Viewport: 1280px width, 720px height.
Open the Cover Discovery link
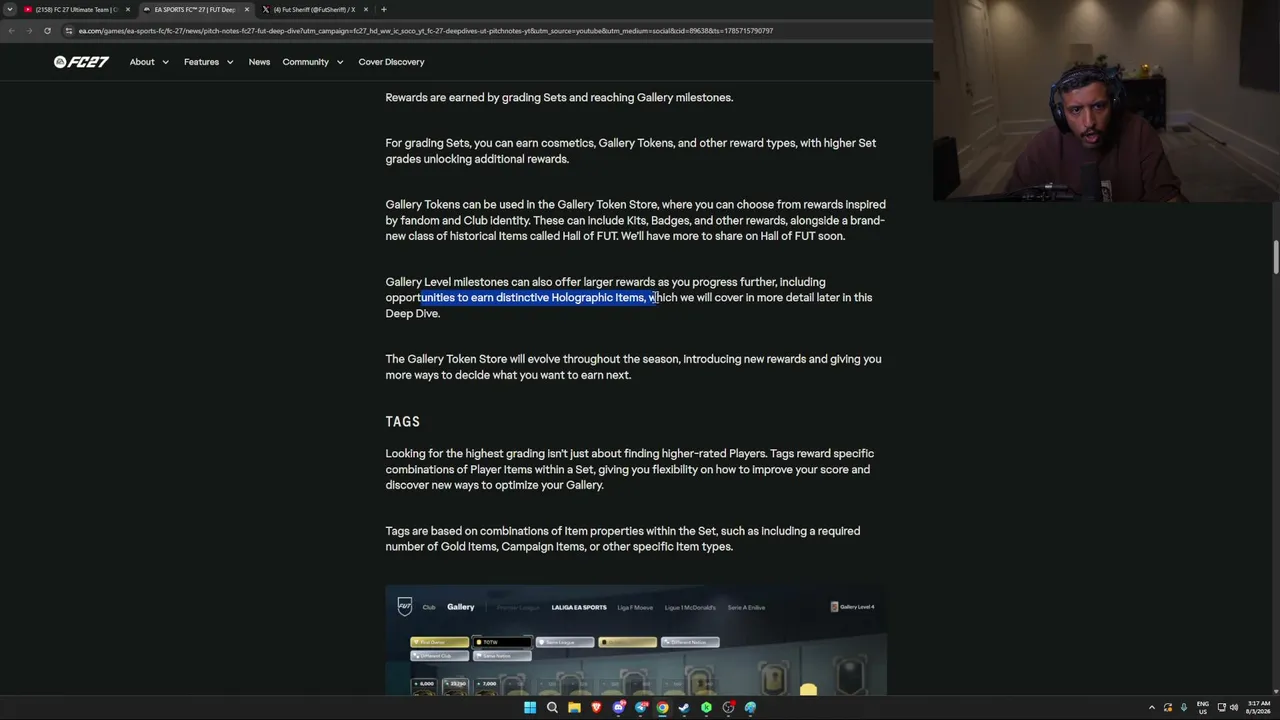(x=391, y=62)
